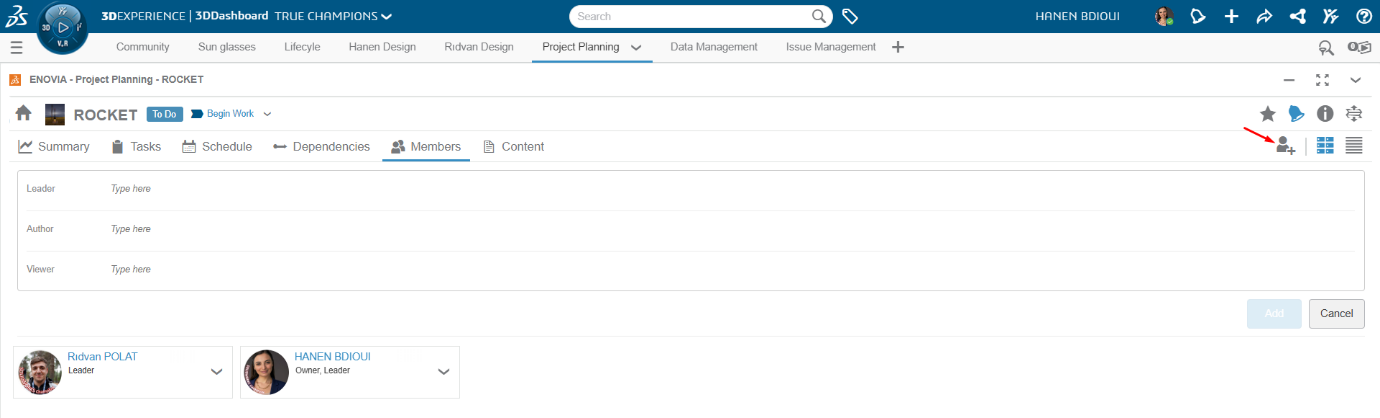Open the Issue Management tab
1380x418 pixels.
pyautogui.click(x=831, y=47)
